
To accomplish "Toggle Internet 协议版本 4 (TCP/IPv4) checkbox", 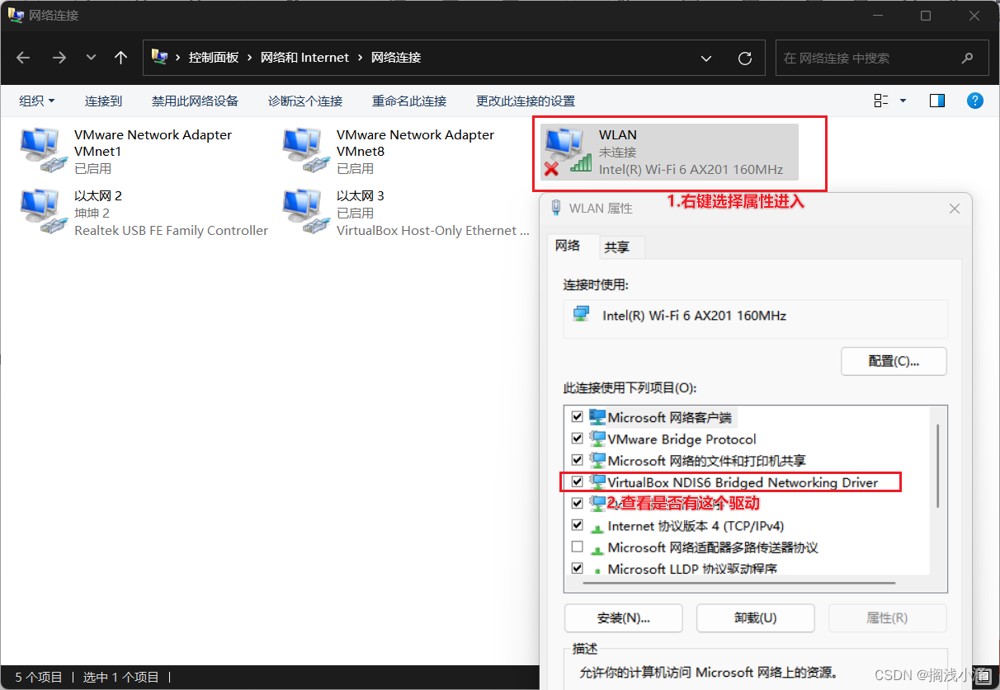I will (x=577, y=525).
